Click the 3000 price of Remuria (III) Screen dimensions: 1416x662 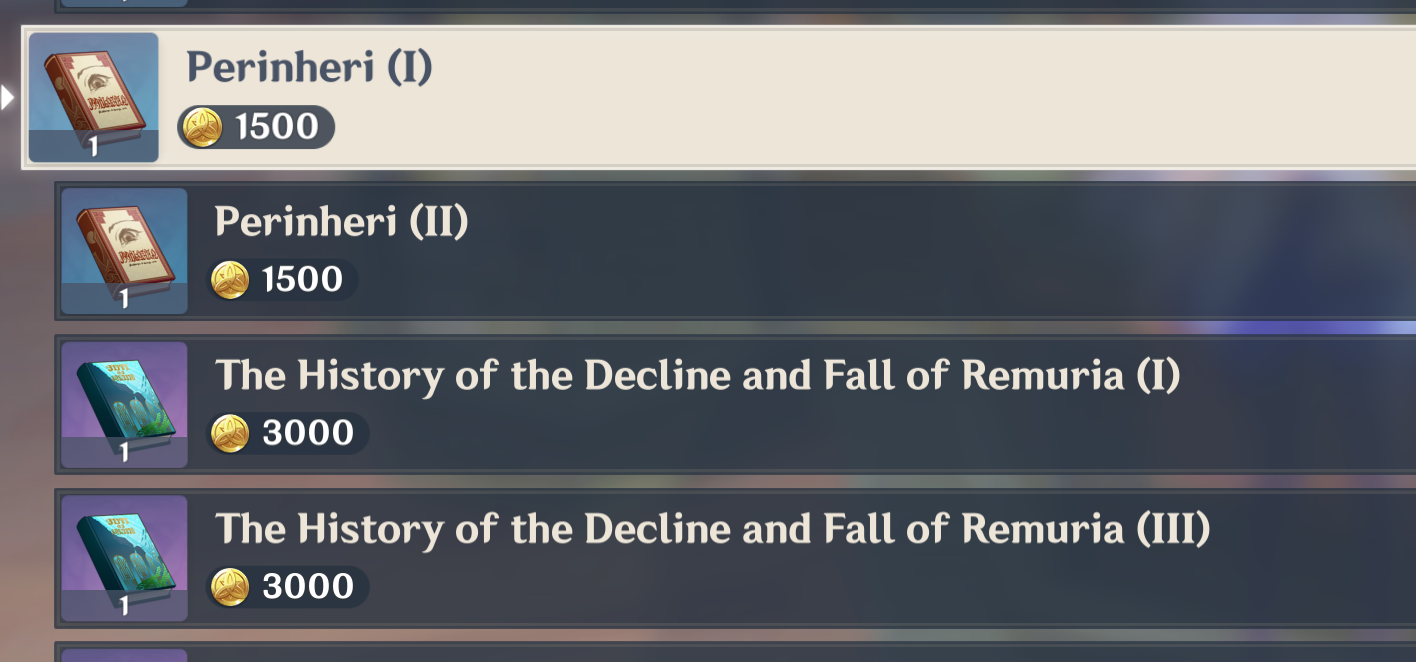307,586
